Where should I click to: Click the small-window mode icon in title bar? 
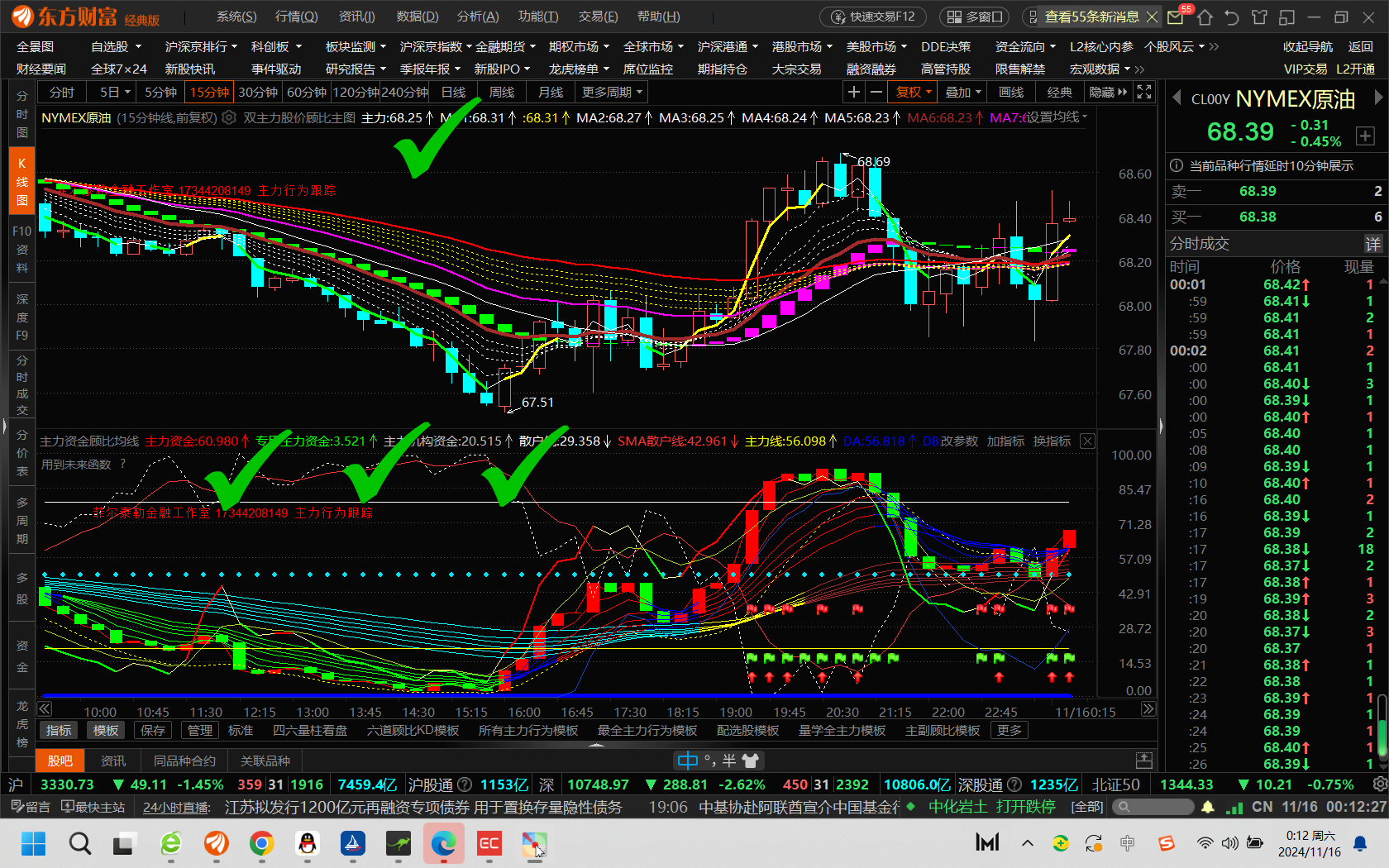pyautogui.click(x=1286, y=17)
